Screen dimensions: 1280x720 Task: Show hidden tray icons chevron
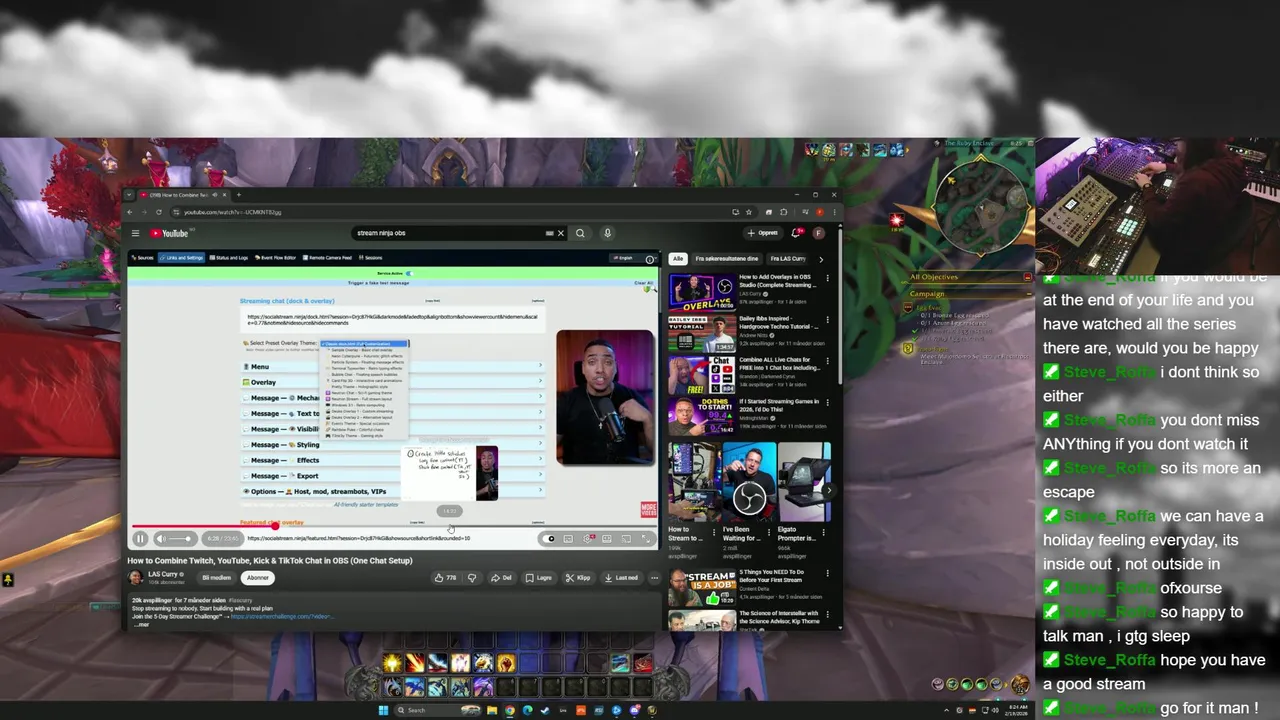(x=947, y=710)
